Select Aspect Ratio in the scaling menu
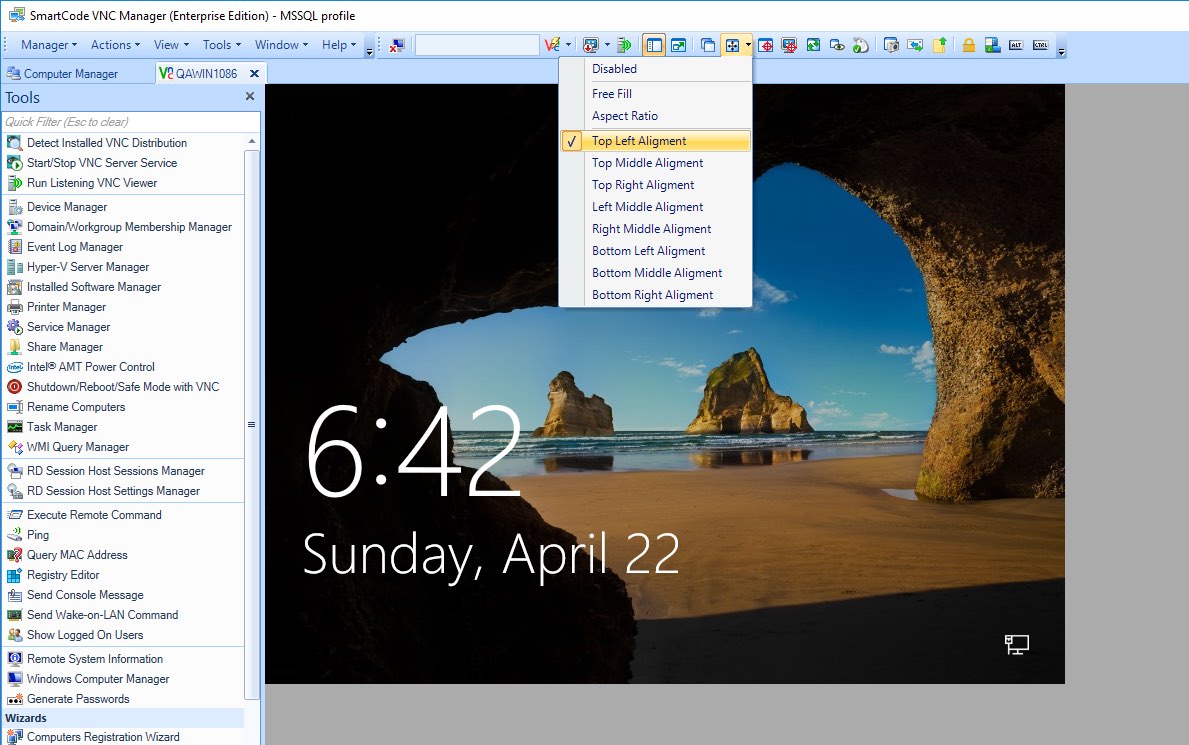Image resolution: width=1189 pixels, height=745 pixels. click(624, 116)
